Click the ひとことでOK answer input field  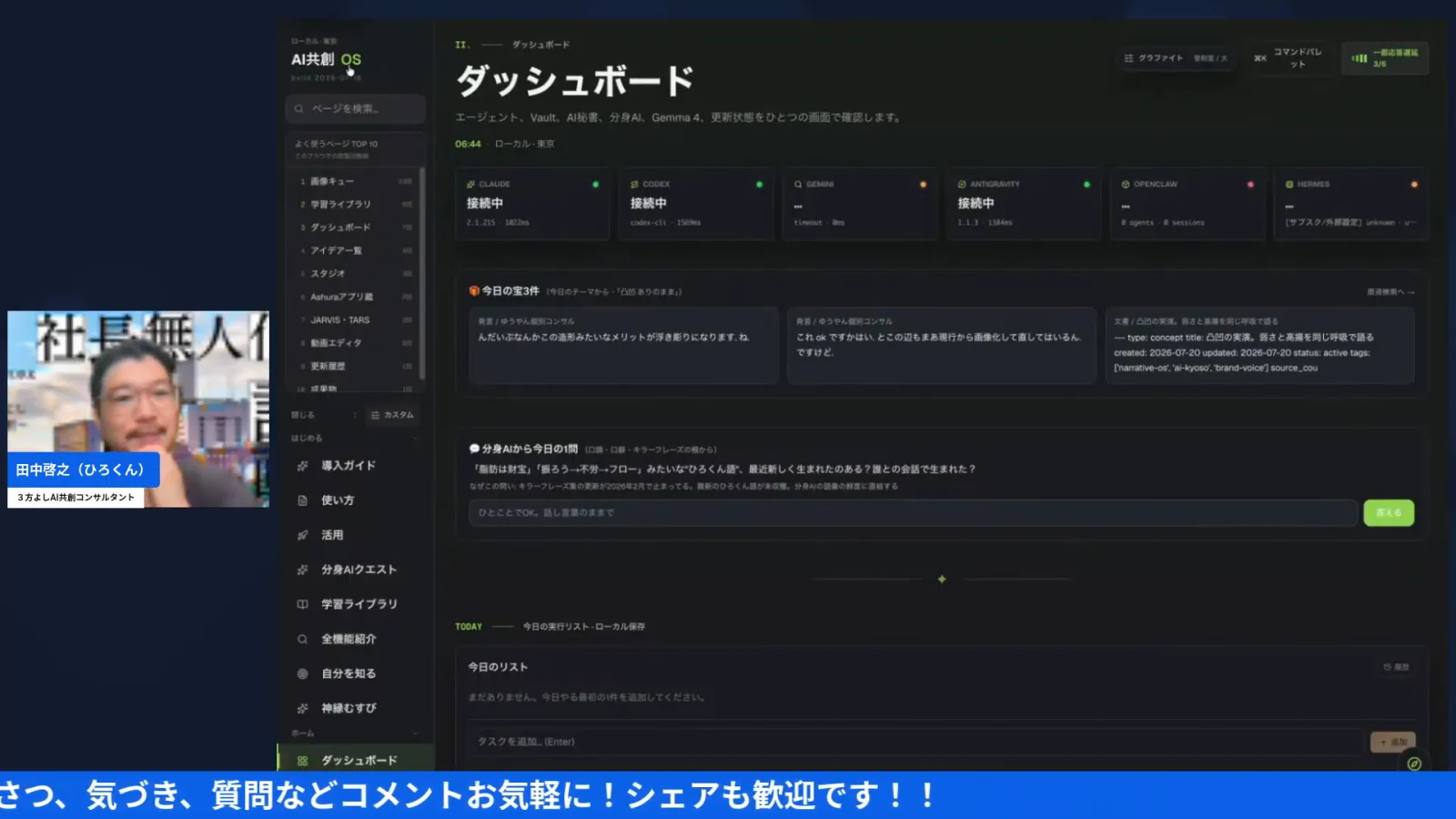pos(913,513)
